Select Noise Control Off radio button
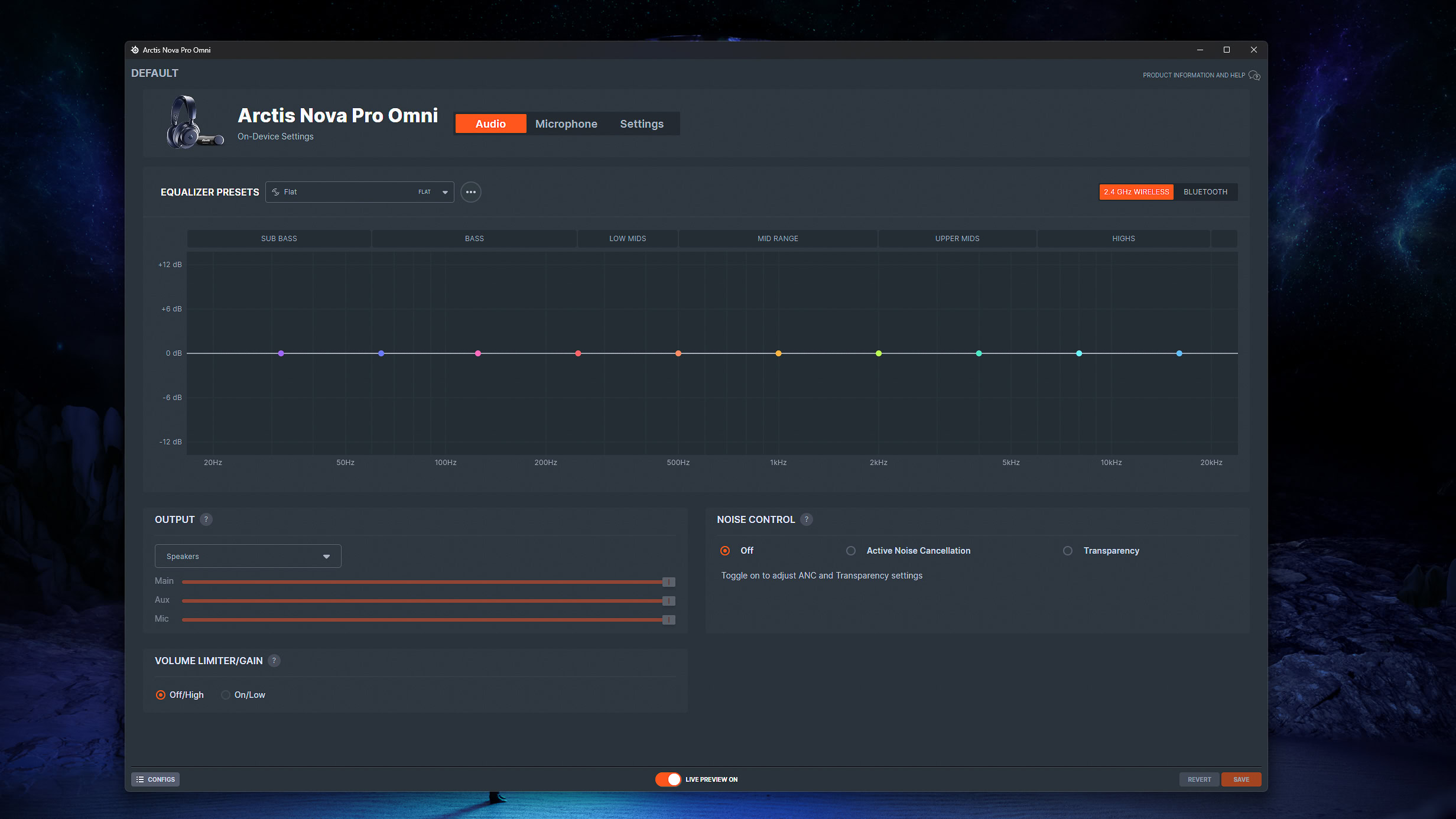 pyautogui.click(x=725, y=551)
